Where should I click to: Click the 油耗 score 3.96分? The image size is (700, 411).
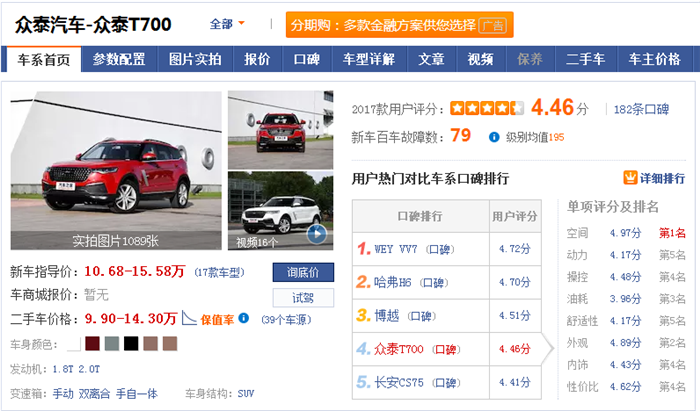(x=626, y=299)
